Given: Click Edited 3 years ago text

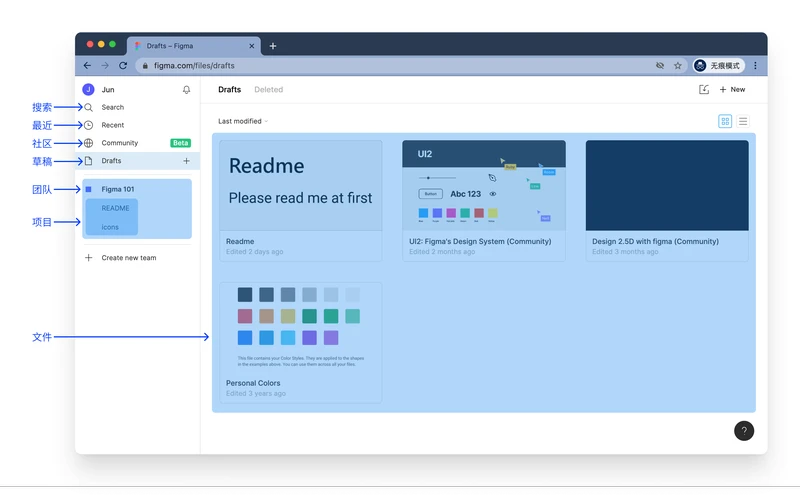Looking at the screenshot, I should point(256,393).
